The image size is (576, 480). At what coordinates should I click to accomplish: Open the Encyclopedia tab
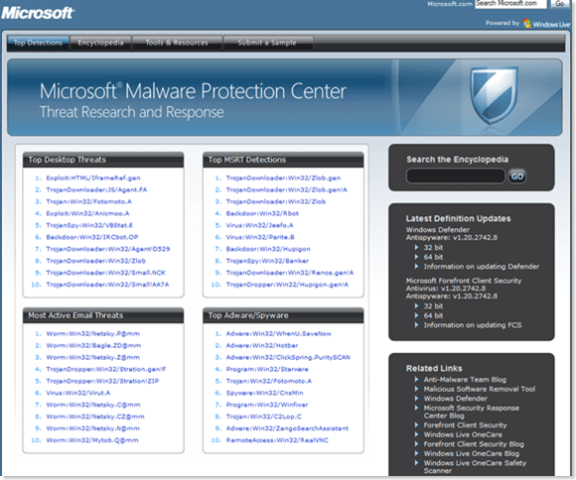[x=100, y=43]
